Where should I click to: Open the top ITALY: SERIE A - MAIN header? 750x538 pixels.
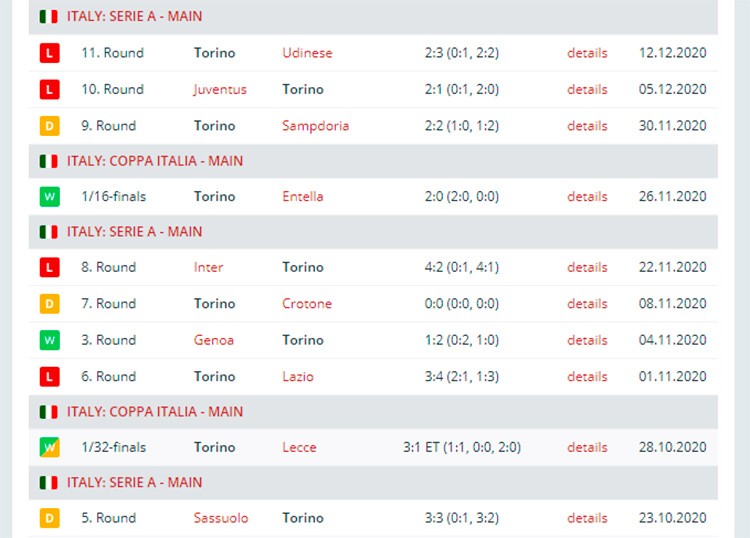pos(134,16)
